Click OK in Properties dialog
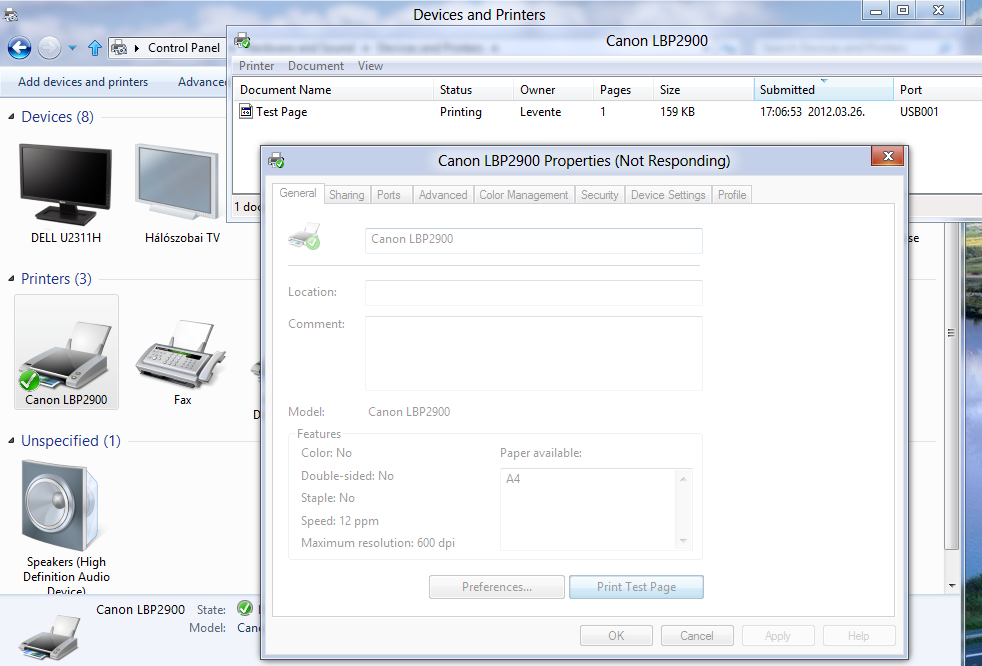Viewport: 982px width, 666px height. (616, 636)
